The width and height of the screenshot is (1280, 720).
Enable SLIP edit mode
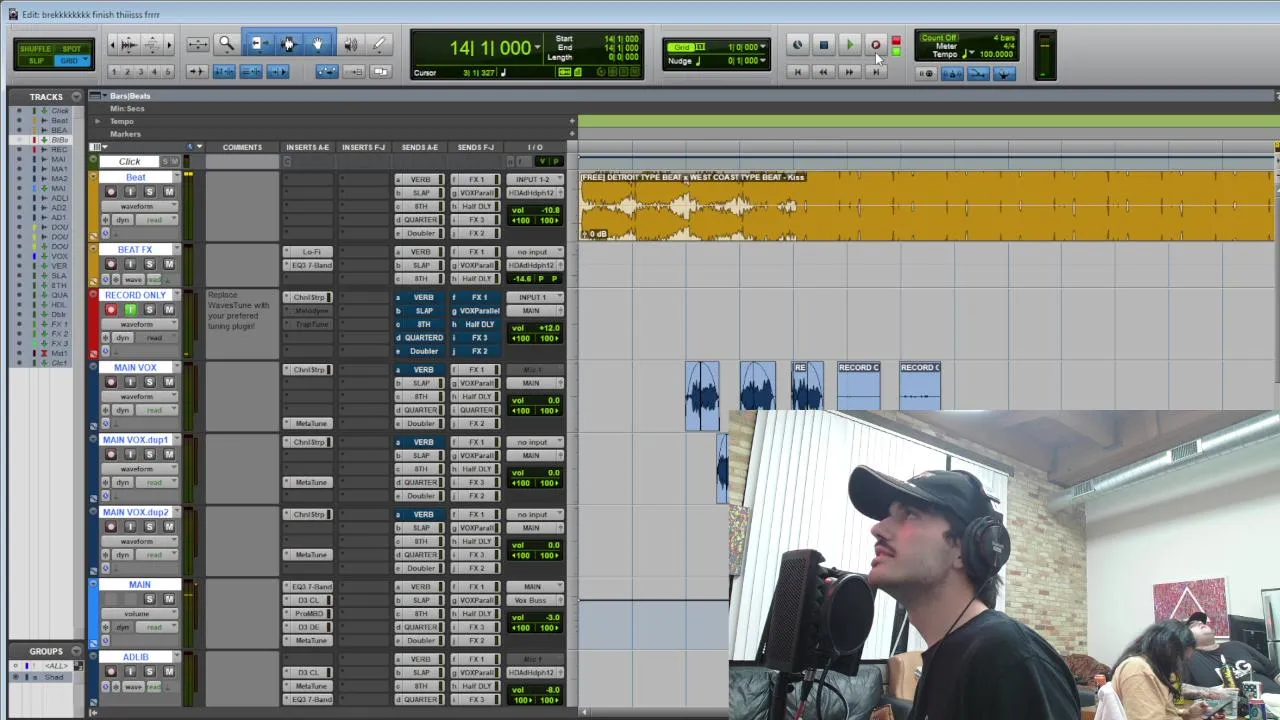[x=35, y=61]
